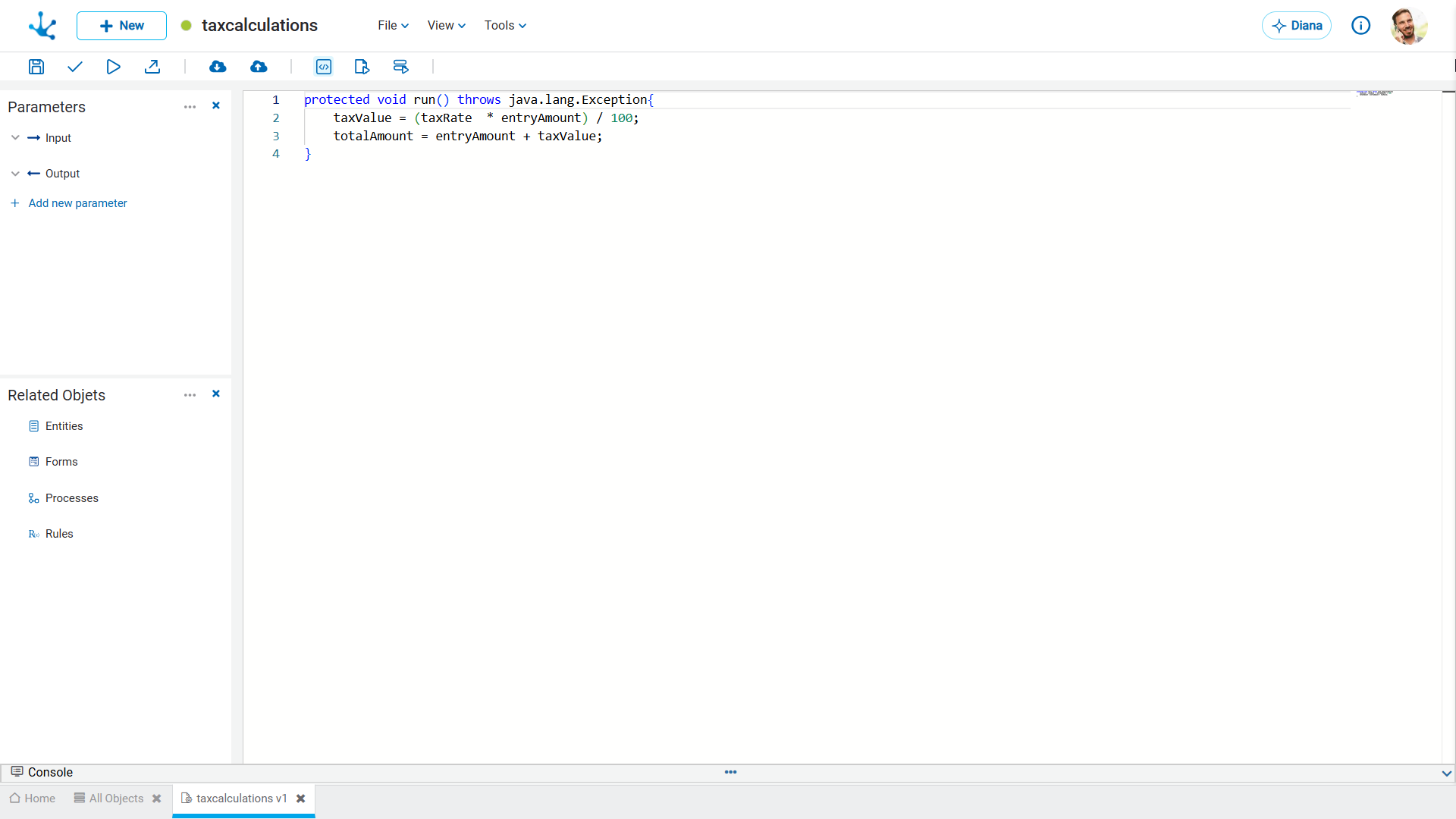Screen dimensions: 1456x819
Task: Close the All Objects tab
Action: click(157, 799)
